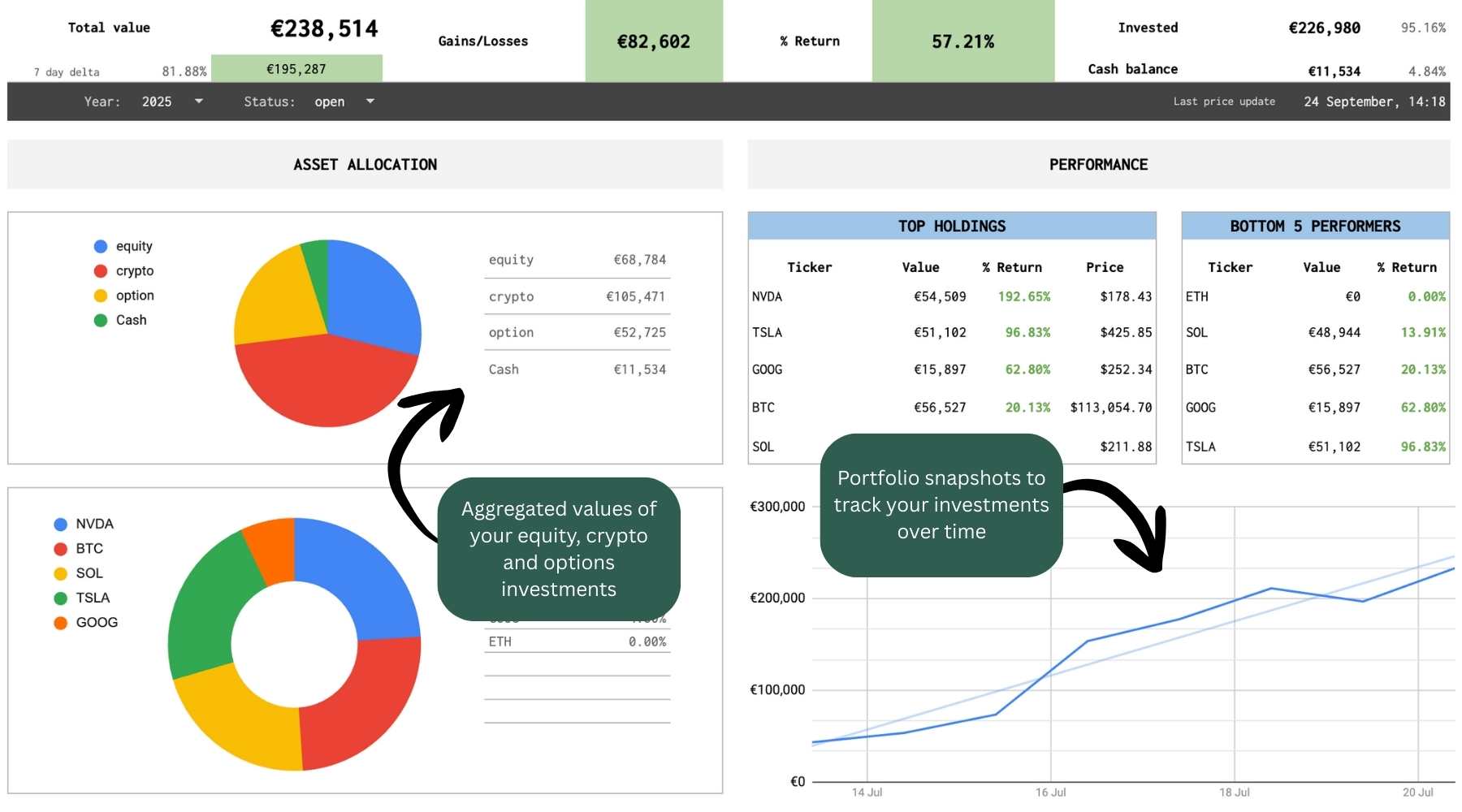1462x812 pixels.
Task: Click the blue NVDA legend dot
Action: 60,525
